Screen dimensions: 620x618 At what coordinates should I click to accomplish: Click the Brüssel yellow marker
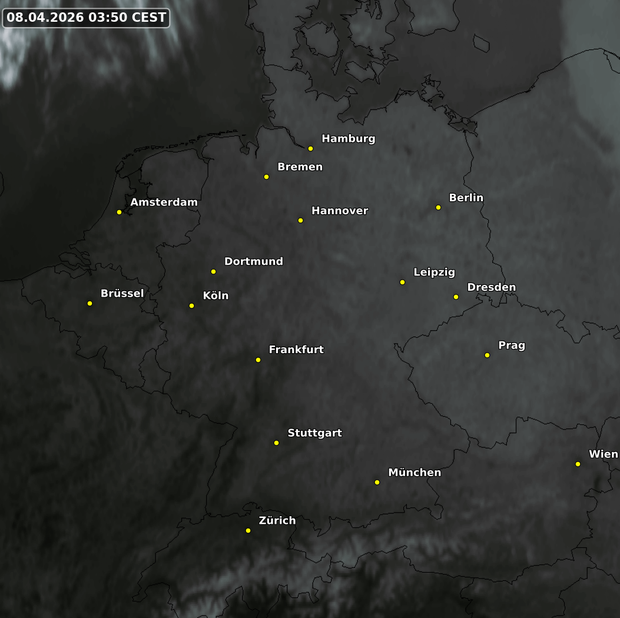click(90, 303)
